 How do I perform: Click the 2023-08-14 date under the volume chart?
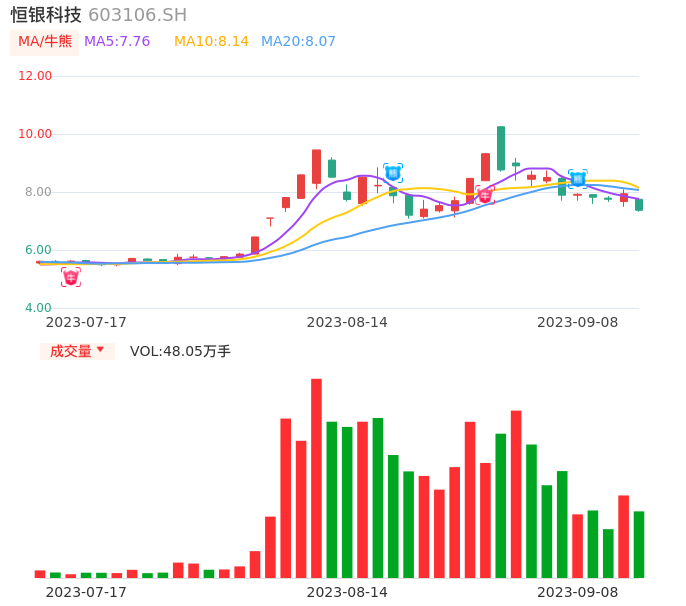point(347,592)
